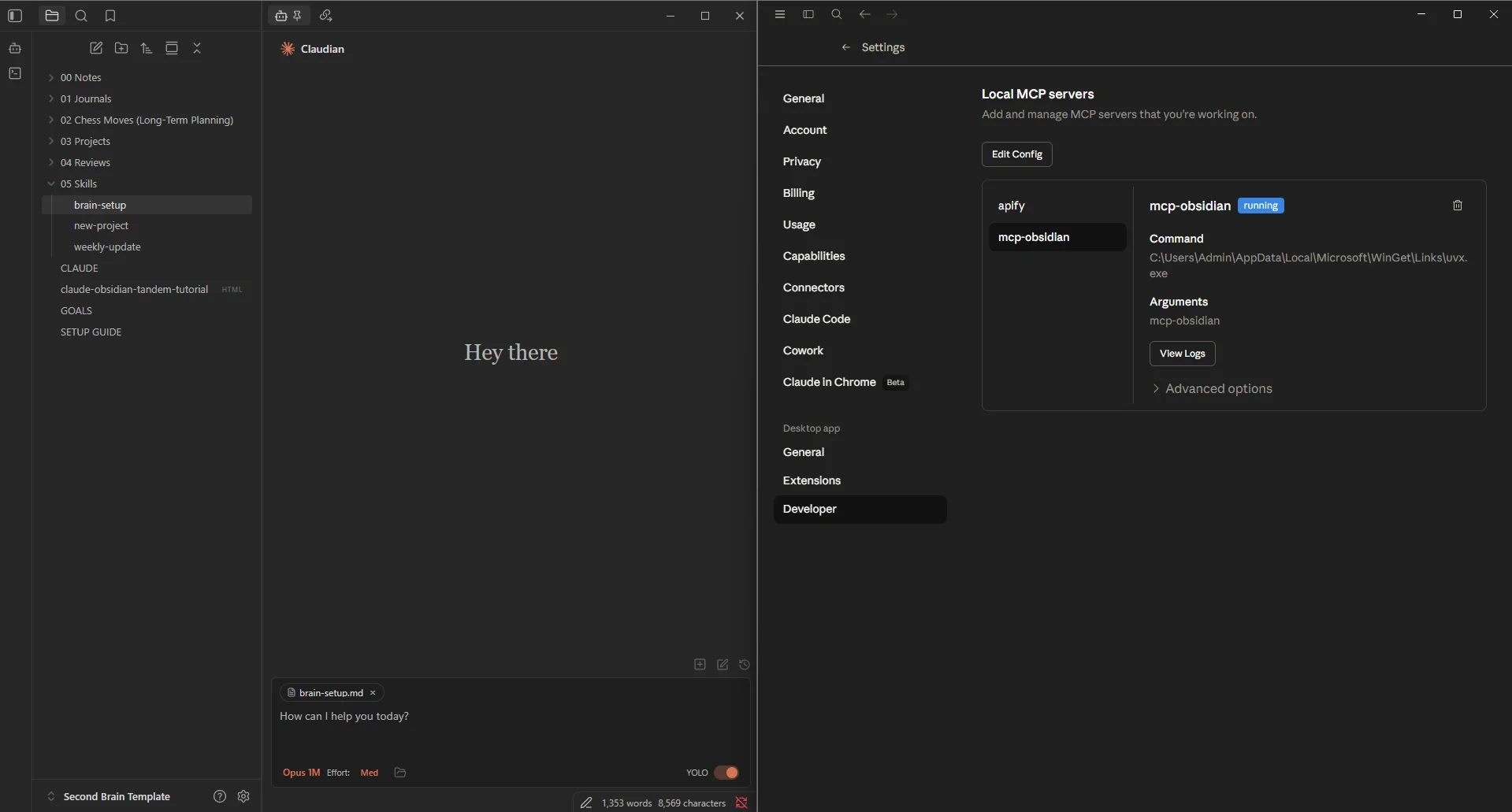The width and height of the screenshot is (1512, 812).
Task: Open chat history clock icon
Action: (x=745, y=665)
